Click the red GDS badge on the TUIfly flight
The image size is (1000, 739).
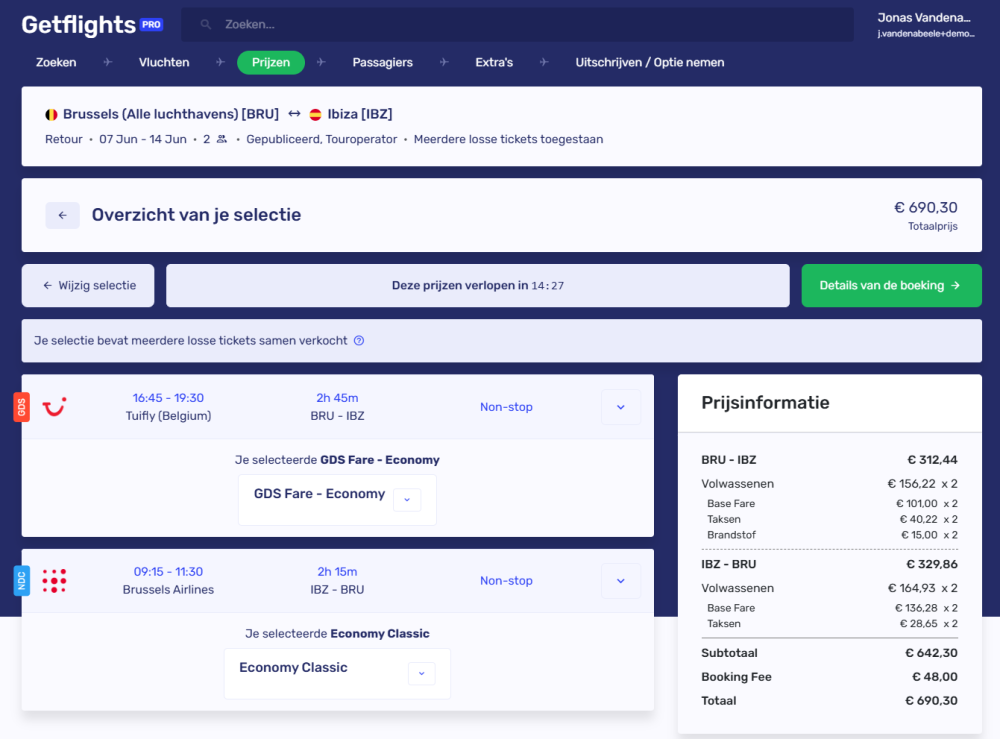pyautogui.click(x=21, y=407)
